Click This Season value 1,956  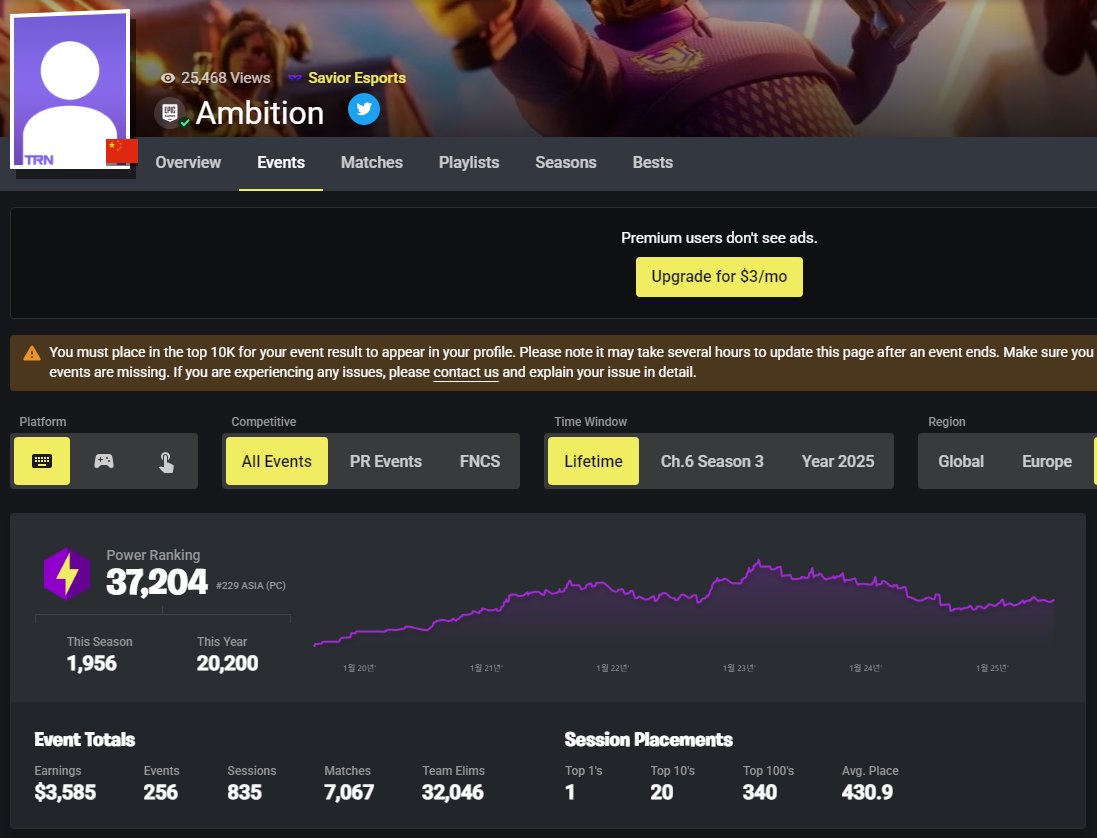92,663
